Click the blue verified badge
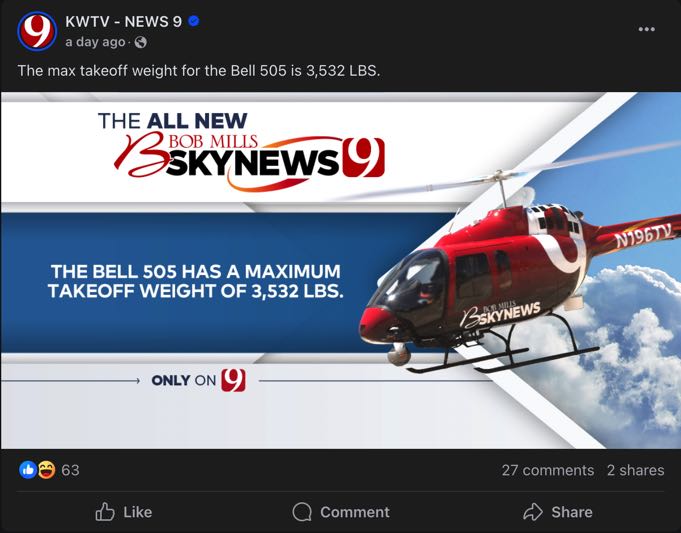The width and height of the screenshot is (681, 533). point(194,21)
